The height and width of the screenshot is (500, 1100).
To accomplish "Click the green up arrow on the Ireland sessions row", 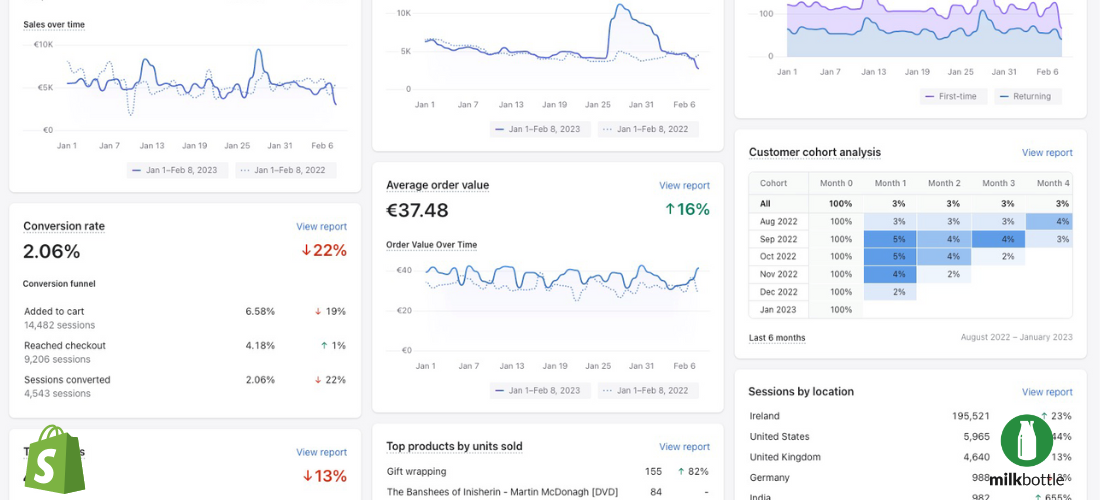I will pyautogui.click(x=1044, y=415).
